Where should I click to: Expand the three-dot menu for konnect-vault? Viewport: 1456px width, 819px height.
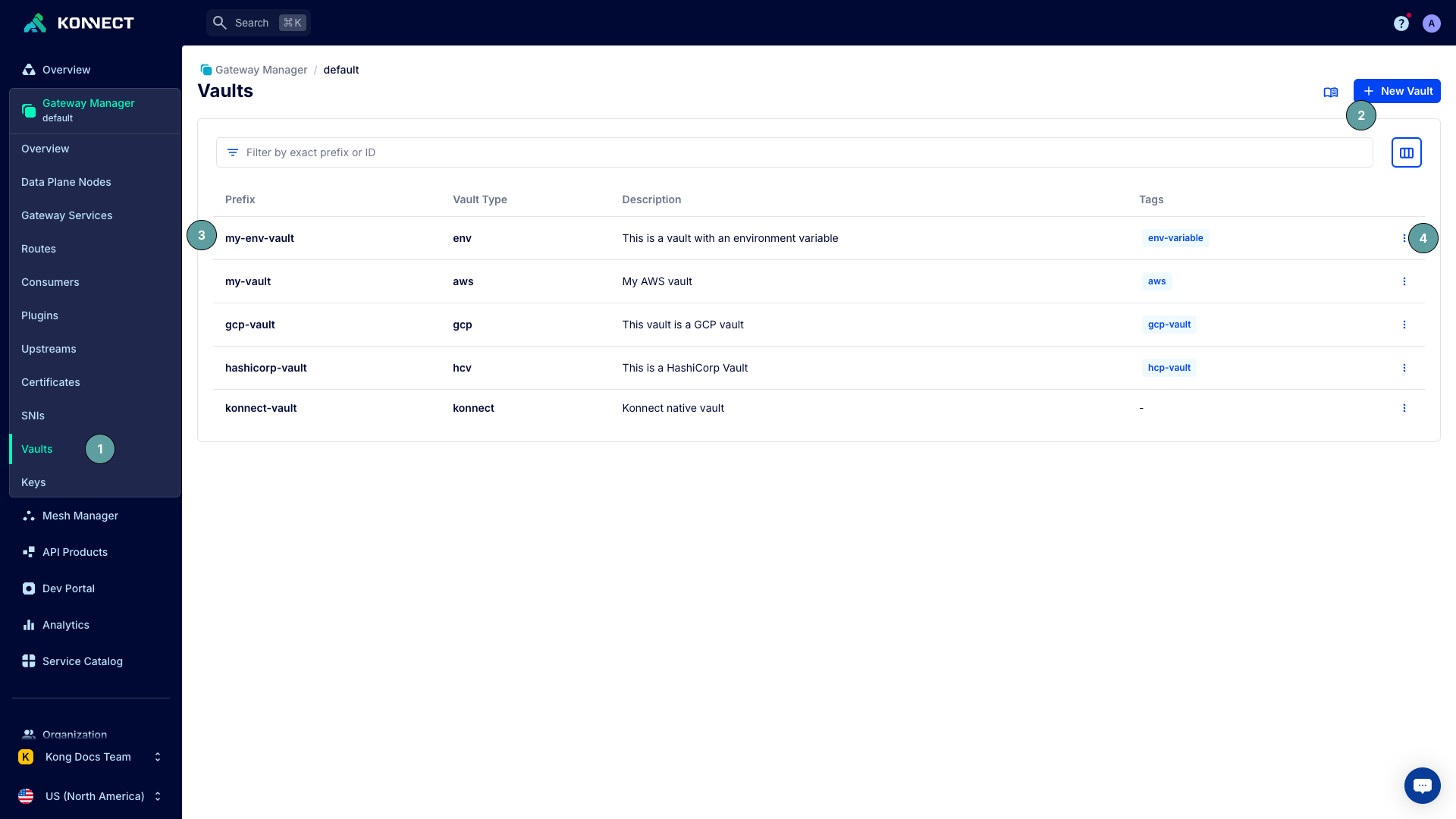pyautogui.click(x=1405, y=408)
